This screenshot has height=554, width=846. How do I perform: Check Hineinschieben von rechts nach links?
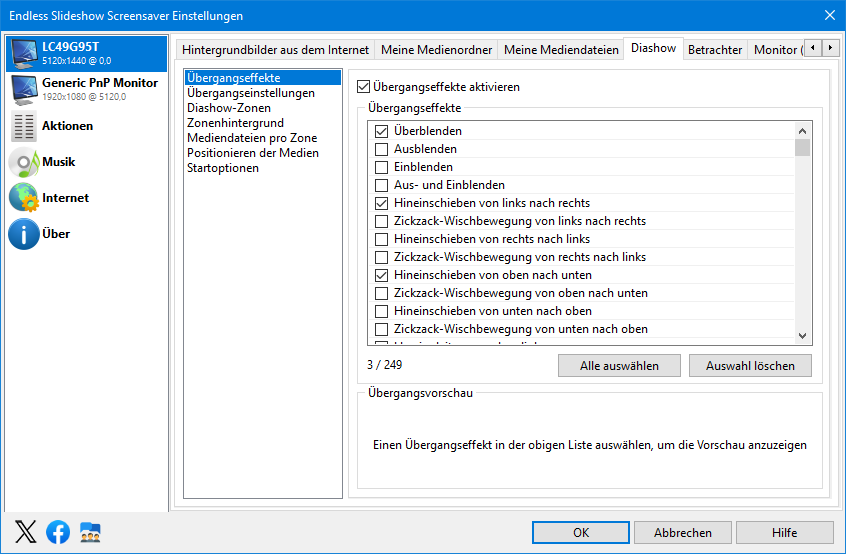point(381,239)
